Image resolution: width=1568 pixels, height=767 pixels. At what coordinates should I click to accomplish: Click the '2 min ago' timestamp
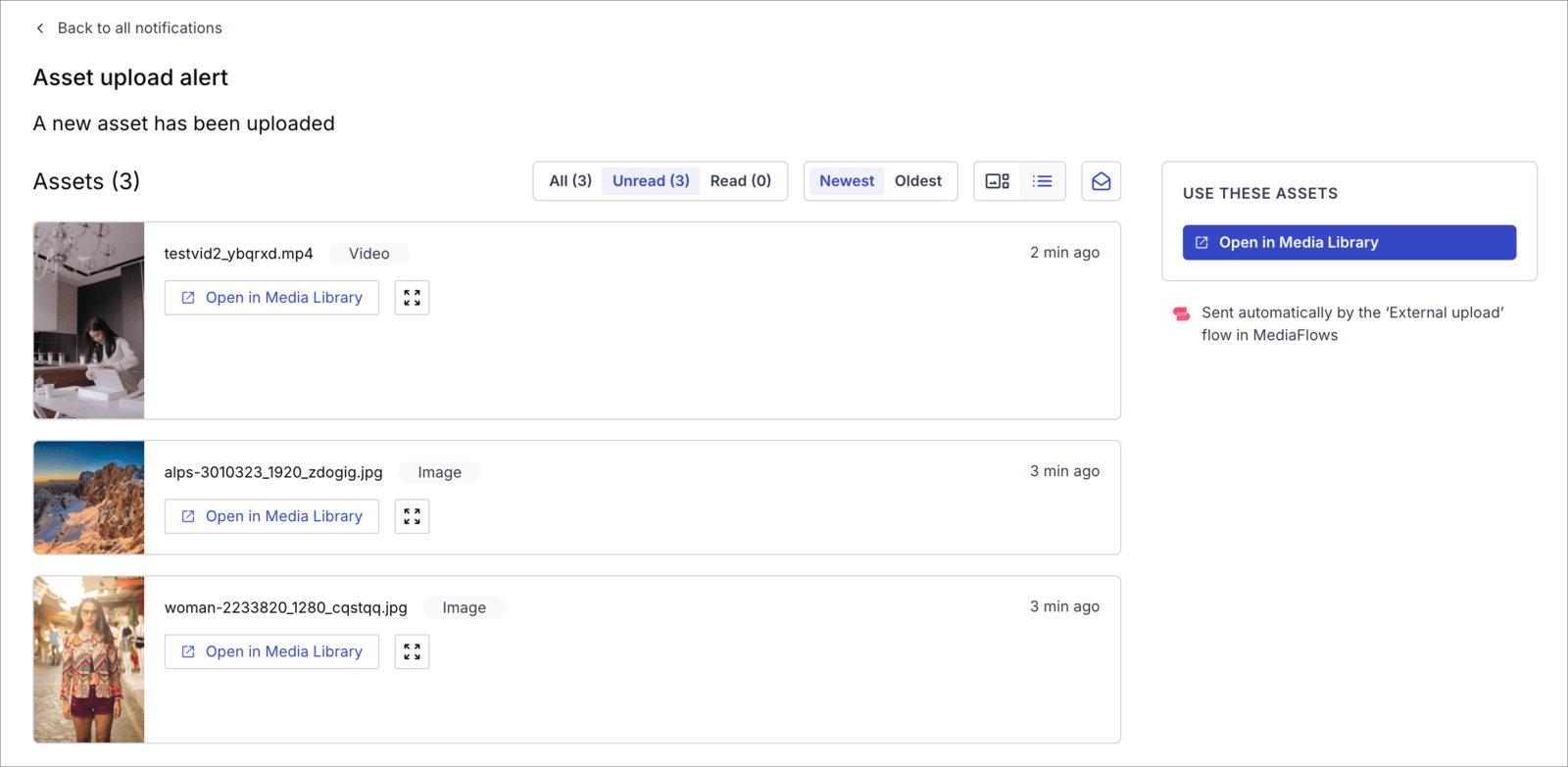click(x=1064, y=253)
